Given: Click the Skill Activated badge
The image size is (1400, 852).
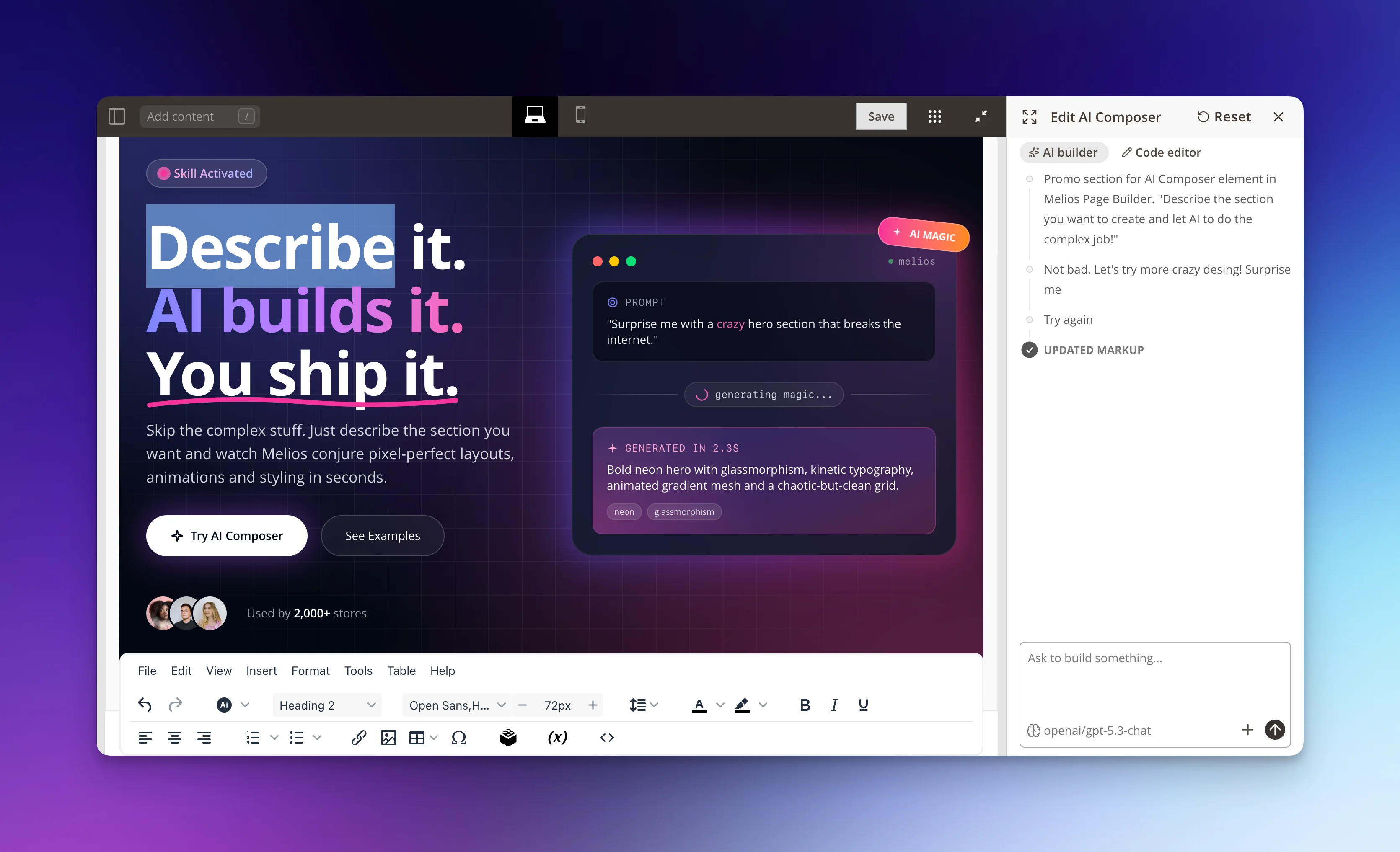Looking at the screenshot, I should [206, 173].
